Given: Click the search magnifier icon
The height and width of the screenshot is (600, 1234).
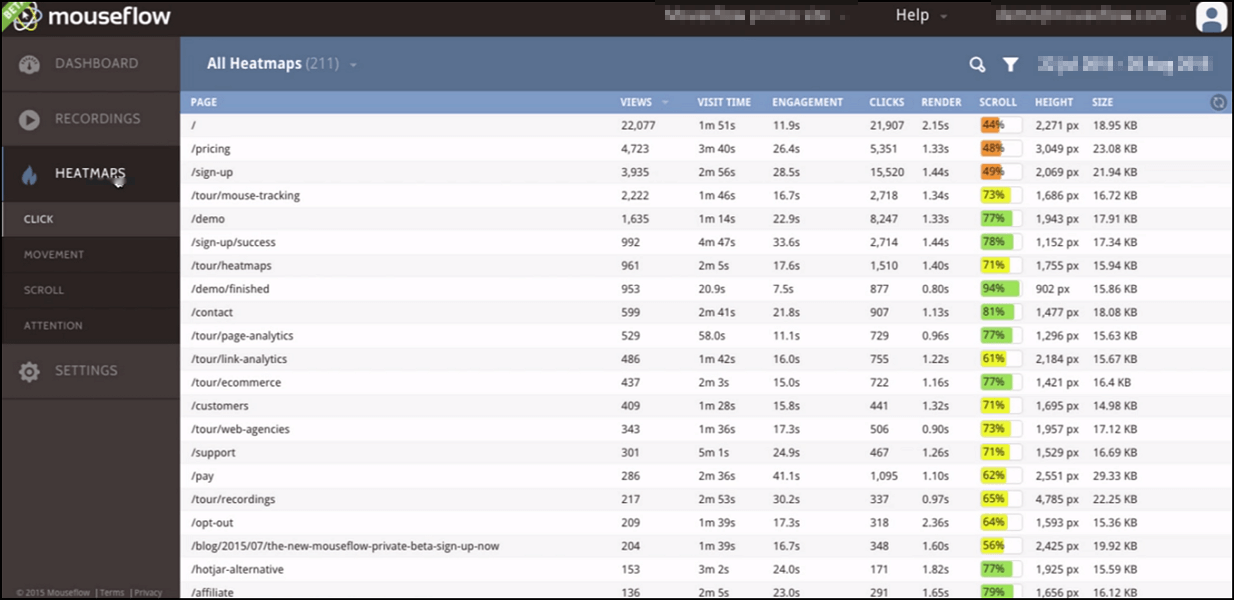Looking at the screenshot, I should coord(977,65).
